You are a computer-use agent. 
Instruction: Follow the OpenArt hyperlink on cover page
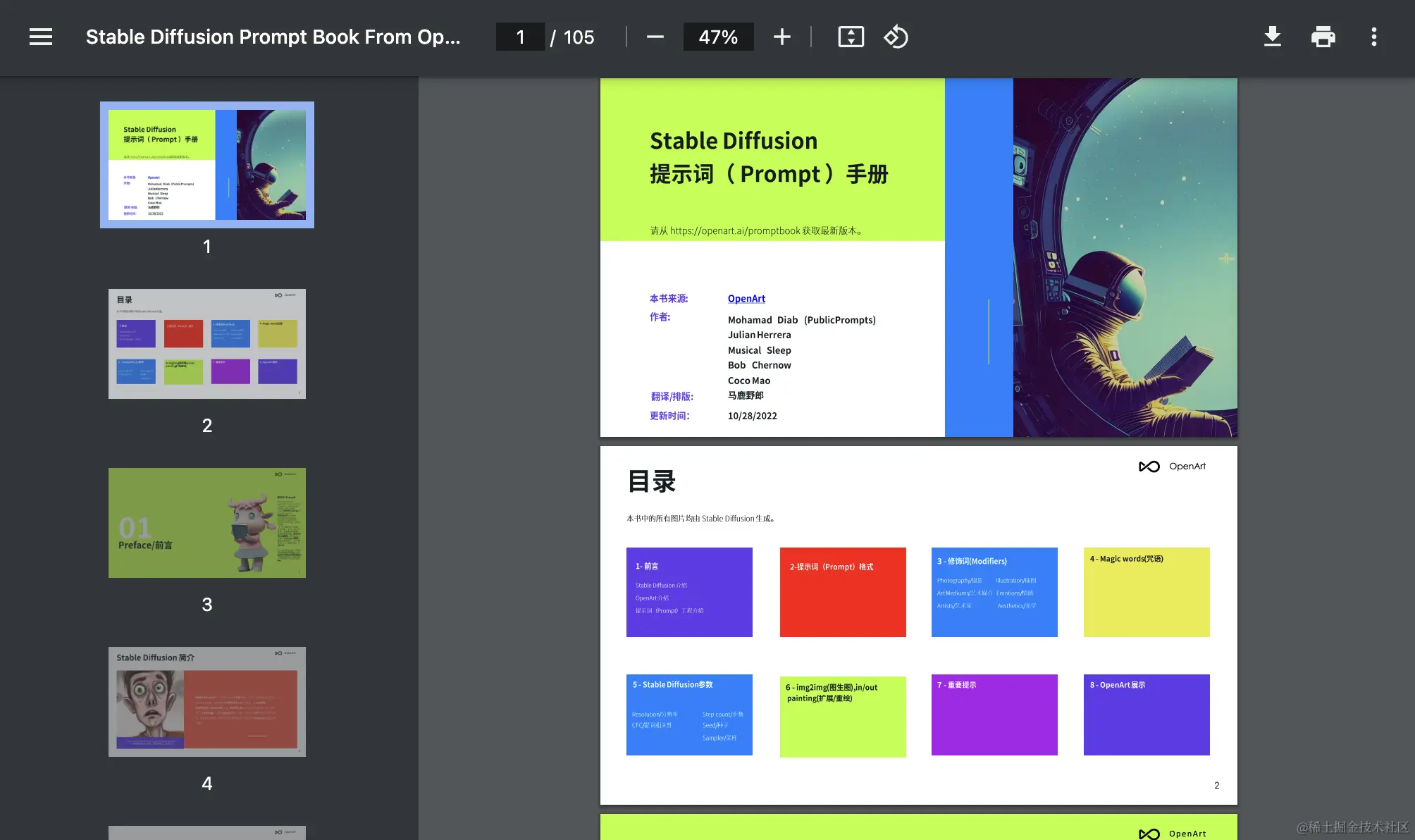tap(746, 299)
